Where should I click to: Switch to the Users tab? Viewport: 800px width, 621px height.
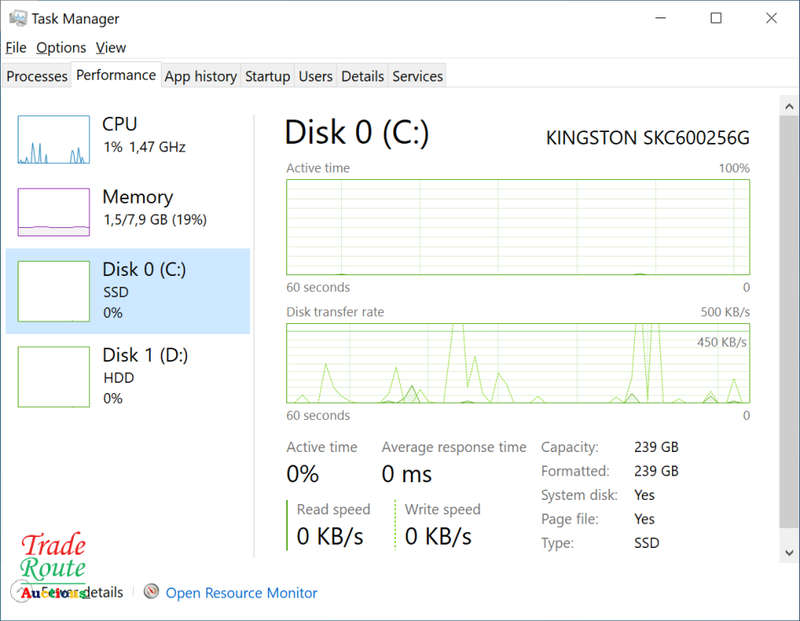pyautogui.click(x=315, y=76)
